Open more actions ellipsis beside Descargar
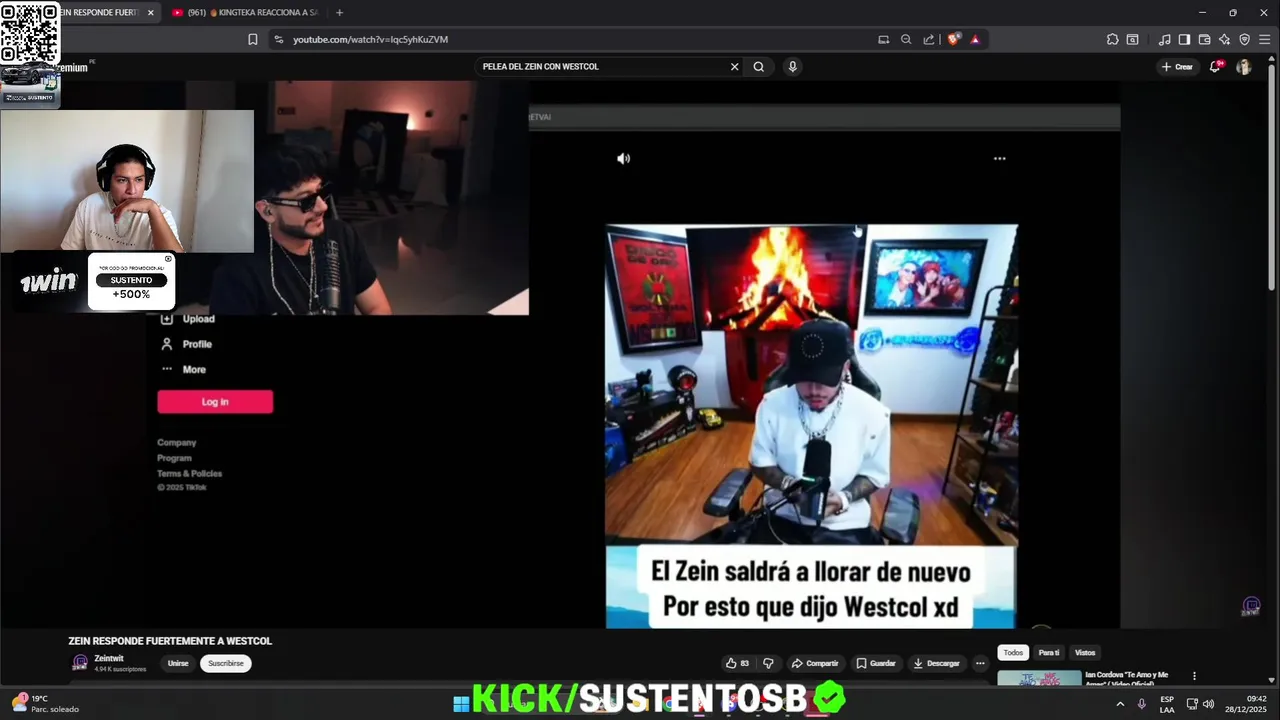This screenshot has width=1280, height=720. pos(980,663)
